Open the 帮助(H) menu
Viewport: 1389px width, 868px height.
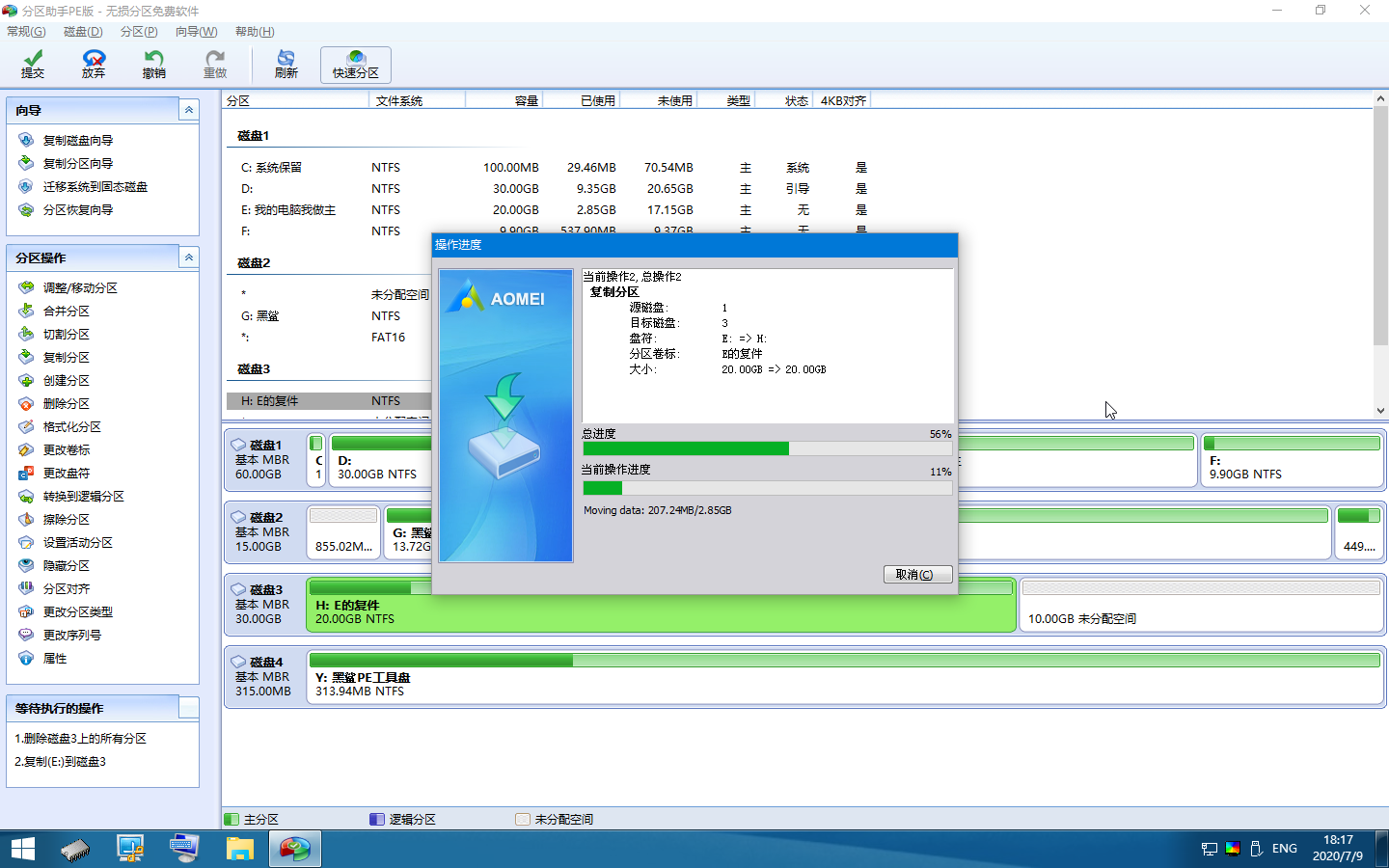[255, 32]
